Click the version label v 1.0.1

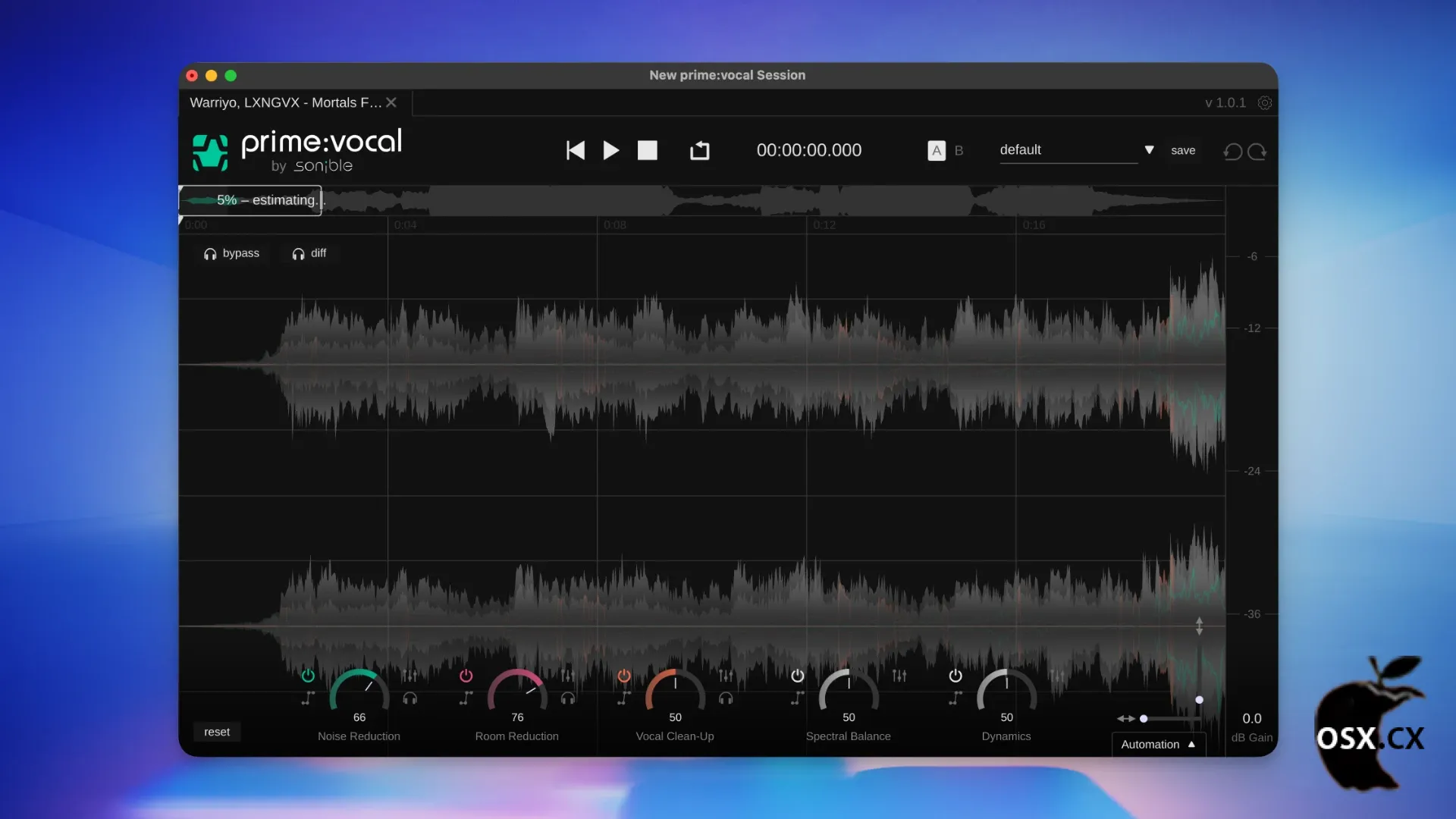pyautogui.click(x=1225, y=102)
